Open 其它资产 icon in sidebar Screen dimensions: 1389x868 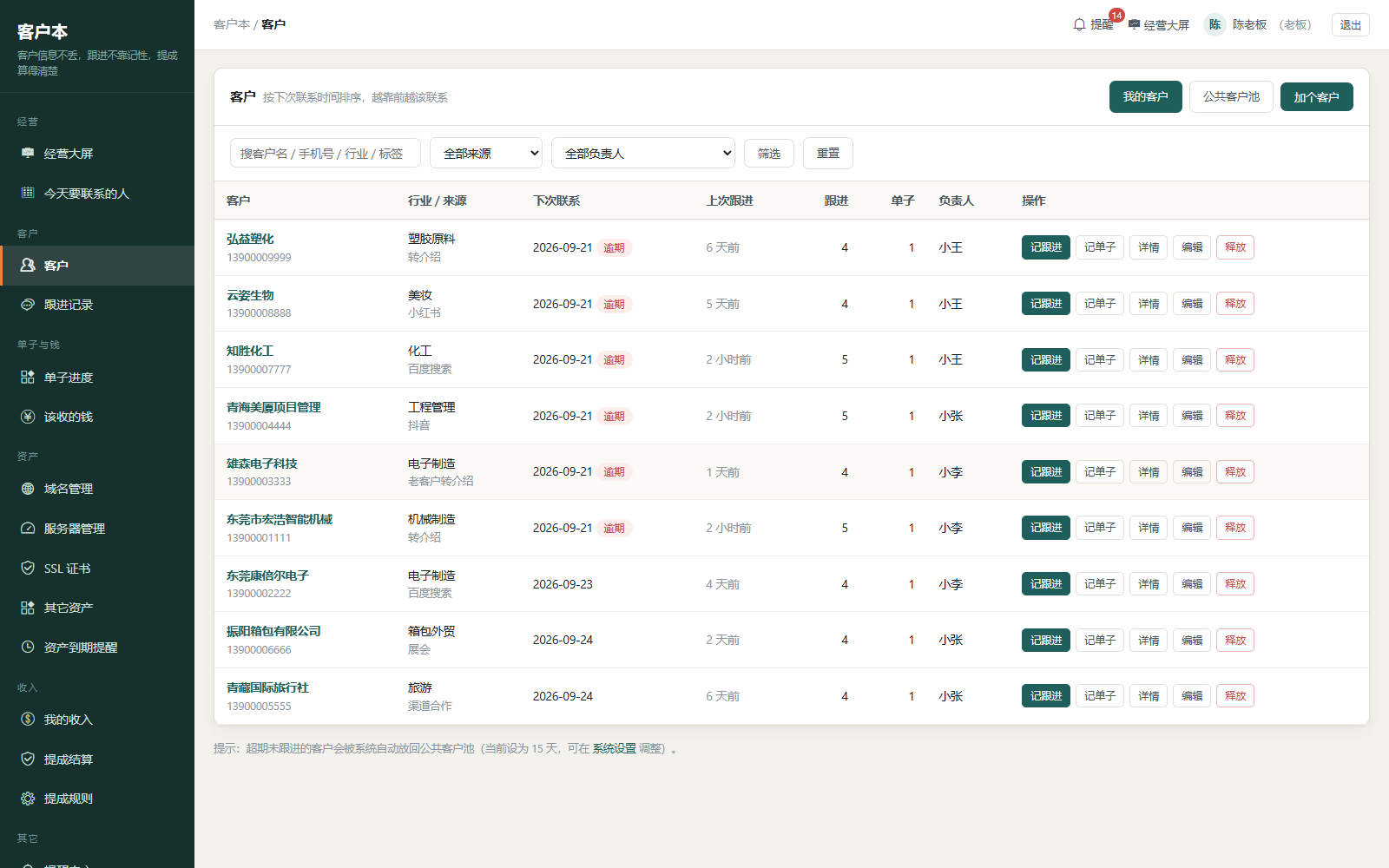[28, 608]
